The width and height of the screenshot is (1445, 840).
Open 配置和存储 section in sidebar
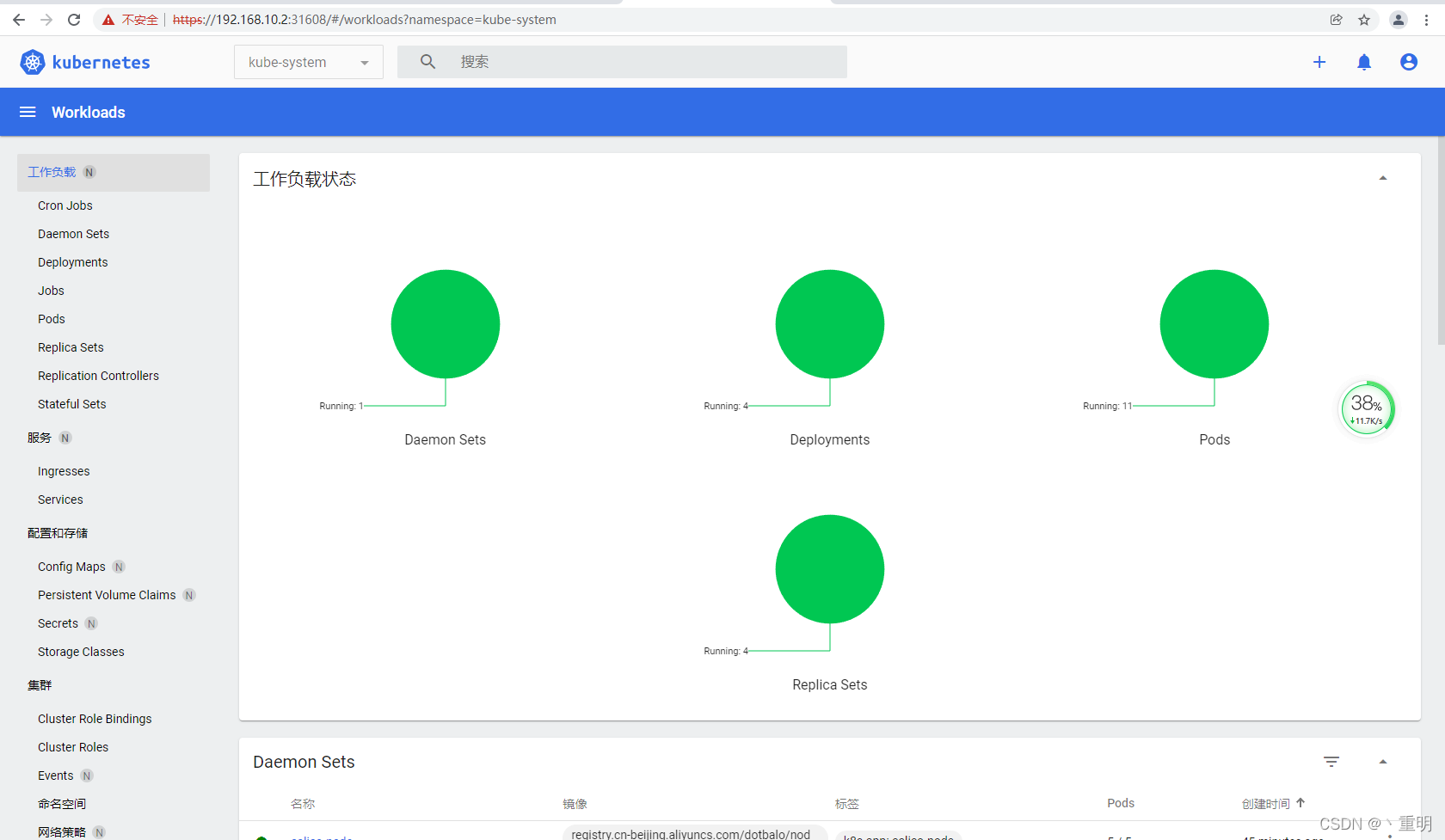(58, 533)
